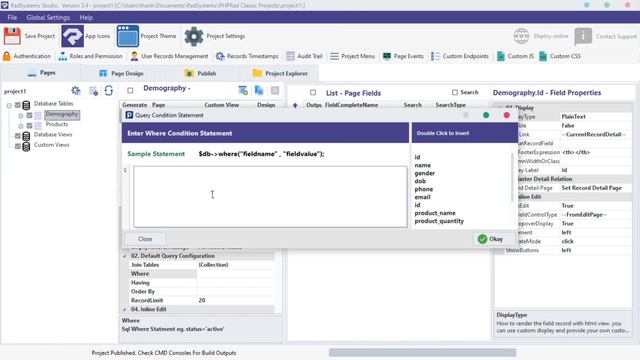Screen dimensions: 640x360
Task: Expand the Products tree node
Action: 21,126
